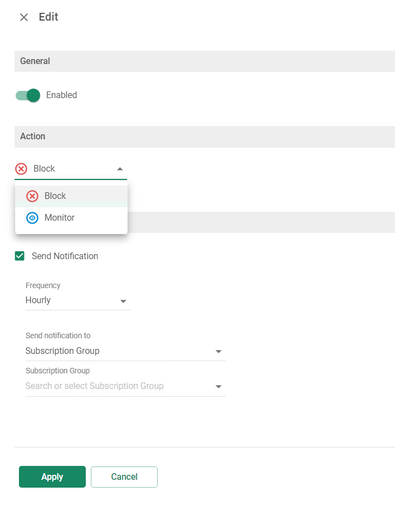Open the Frequency Hourly dropdown
400x530 pixels.
[x=78, y=300]
